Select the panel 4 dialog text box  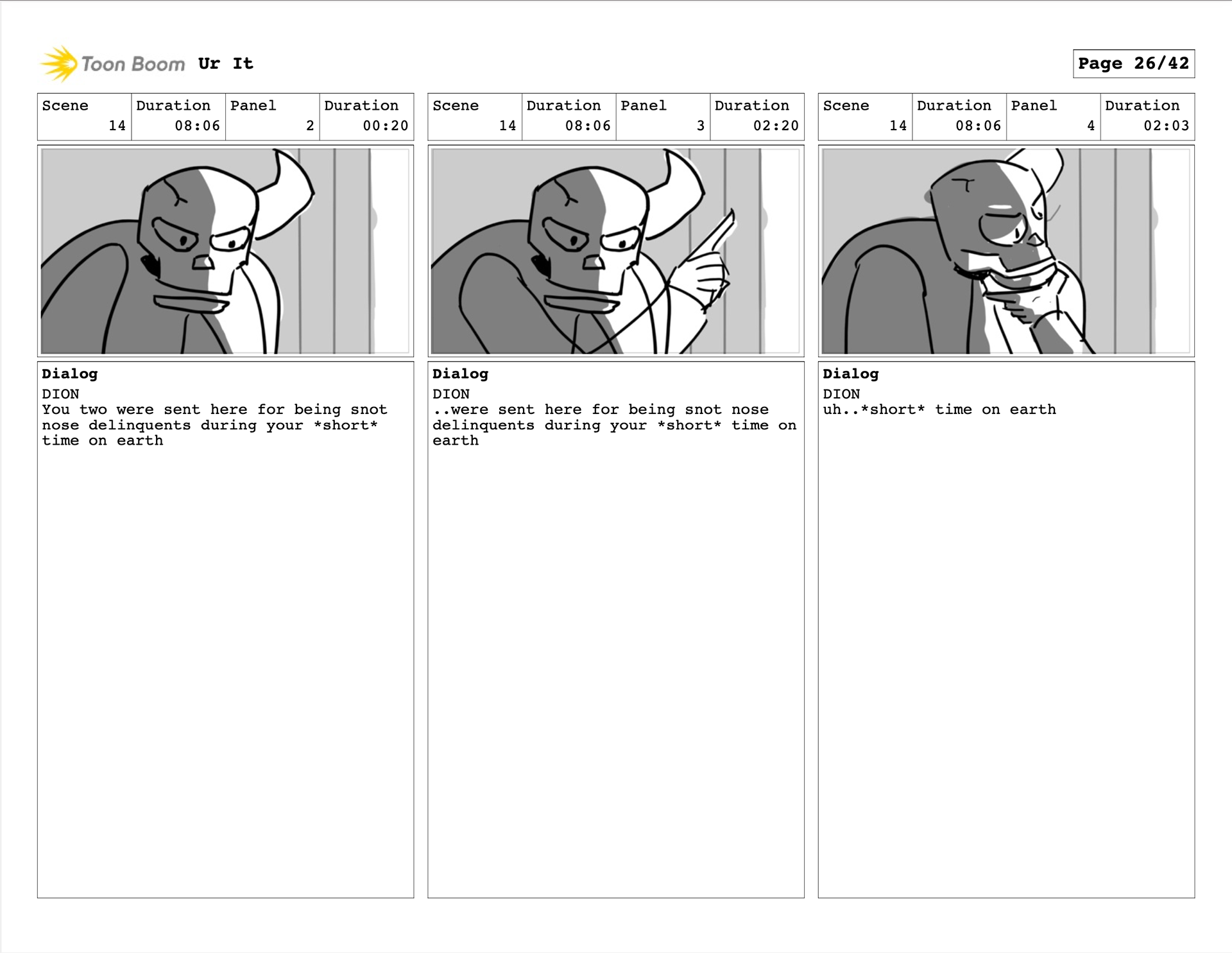click(1005, 630)
